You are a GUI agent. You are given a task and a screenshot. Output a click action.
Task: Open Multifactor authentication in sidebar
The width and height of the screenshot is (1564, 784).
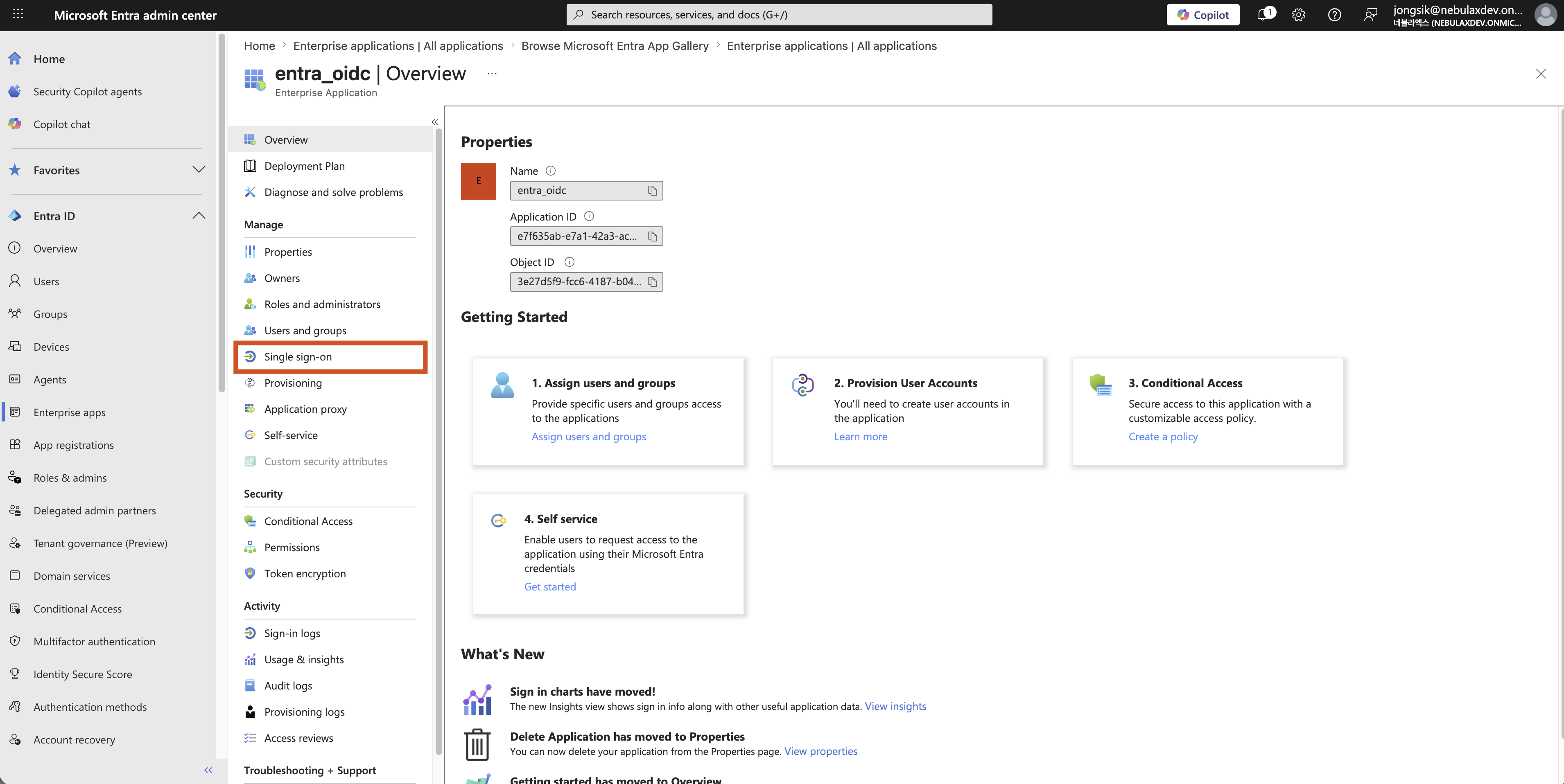click(94, 642)
